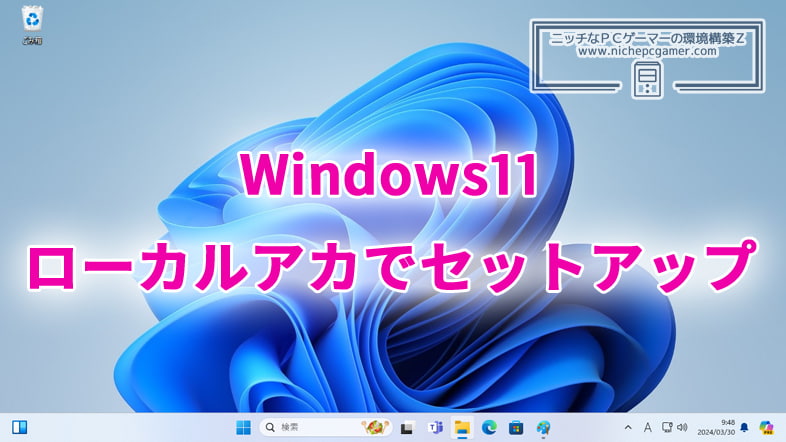Open the Windows Start menu

click(244, 427)
